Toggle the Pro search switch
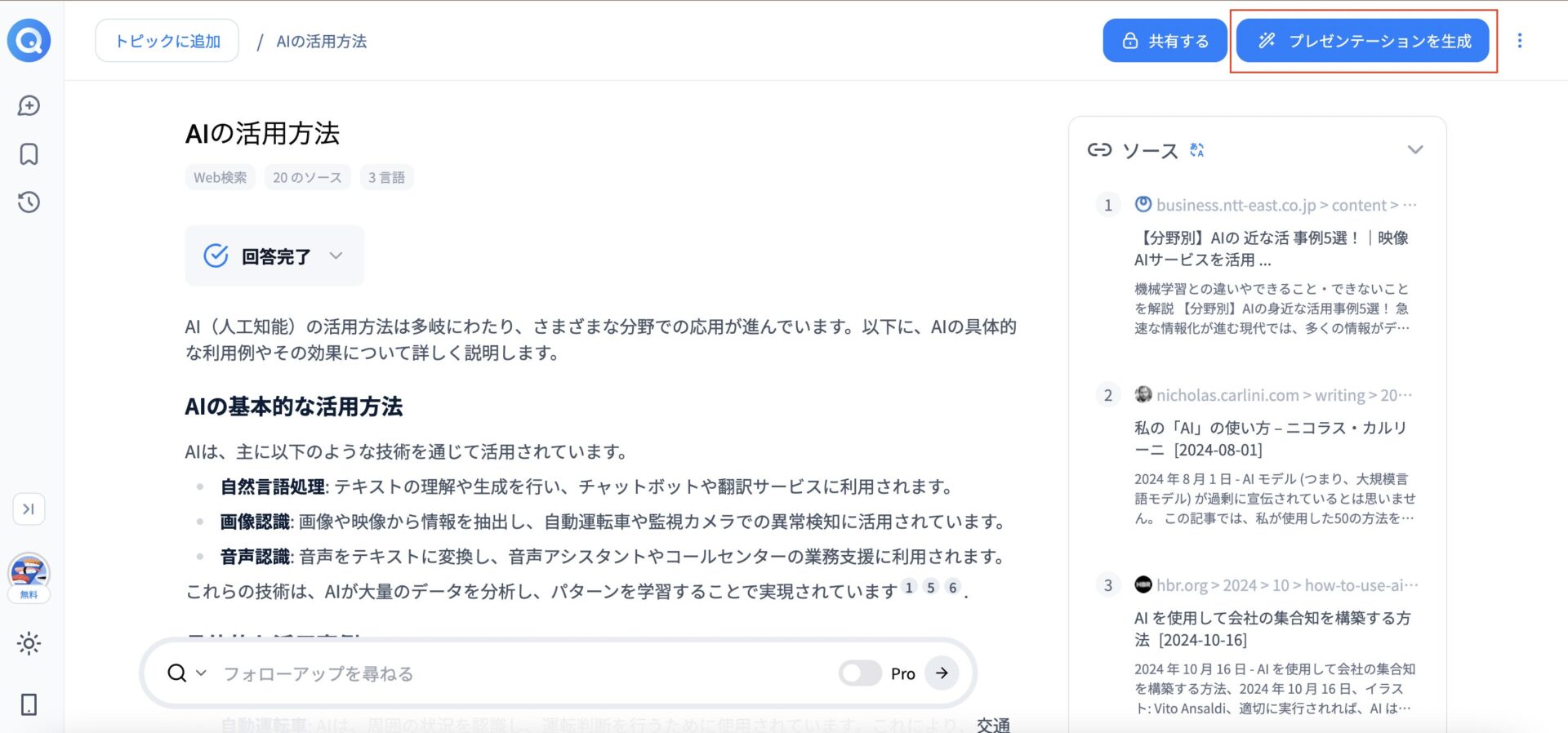Viewport: 1568px width, 733px height. [860, 673]
